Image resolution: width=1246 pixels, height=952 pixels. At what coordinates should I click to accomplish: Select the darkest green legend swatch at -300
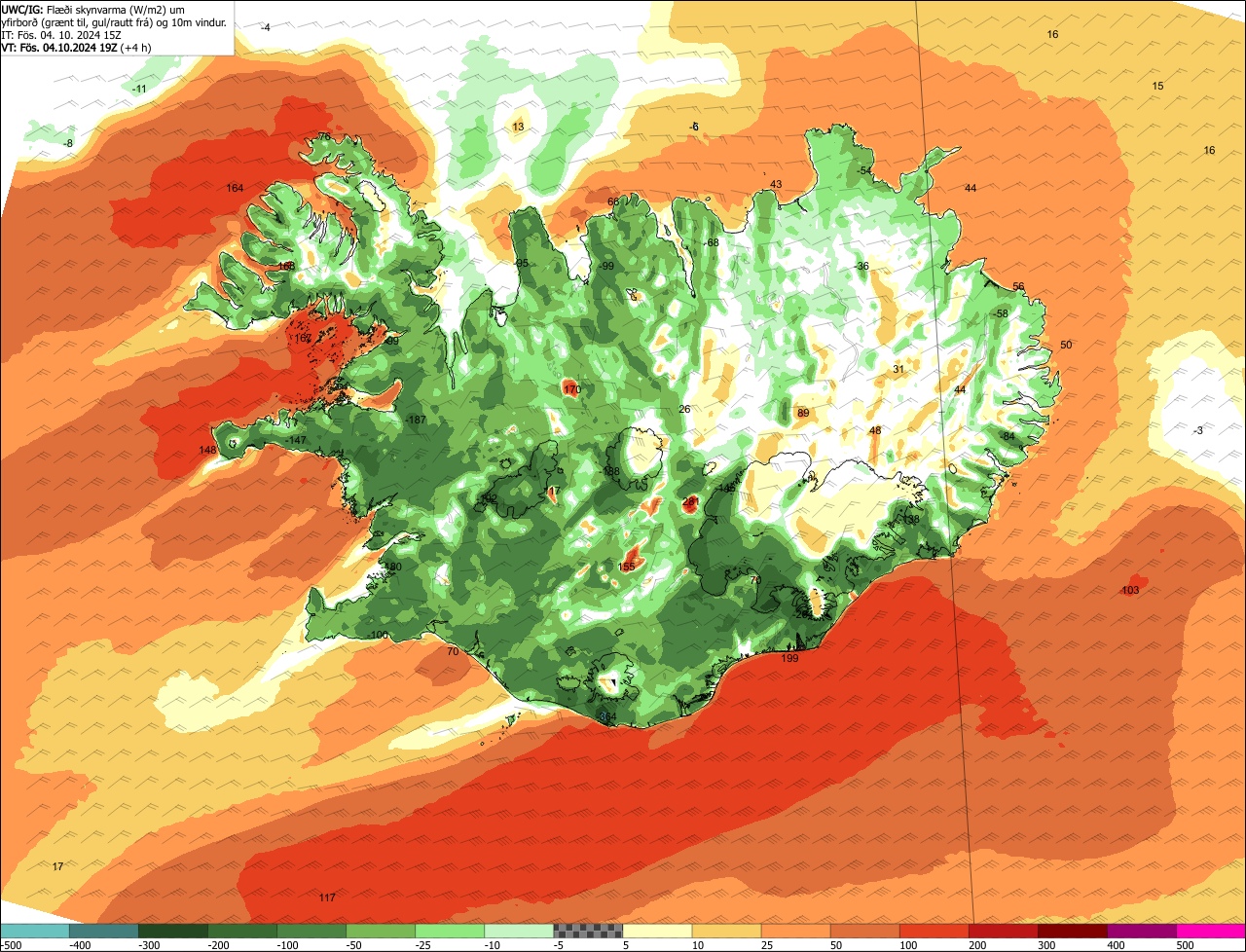[x=173, y=931]
